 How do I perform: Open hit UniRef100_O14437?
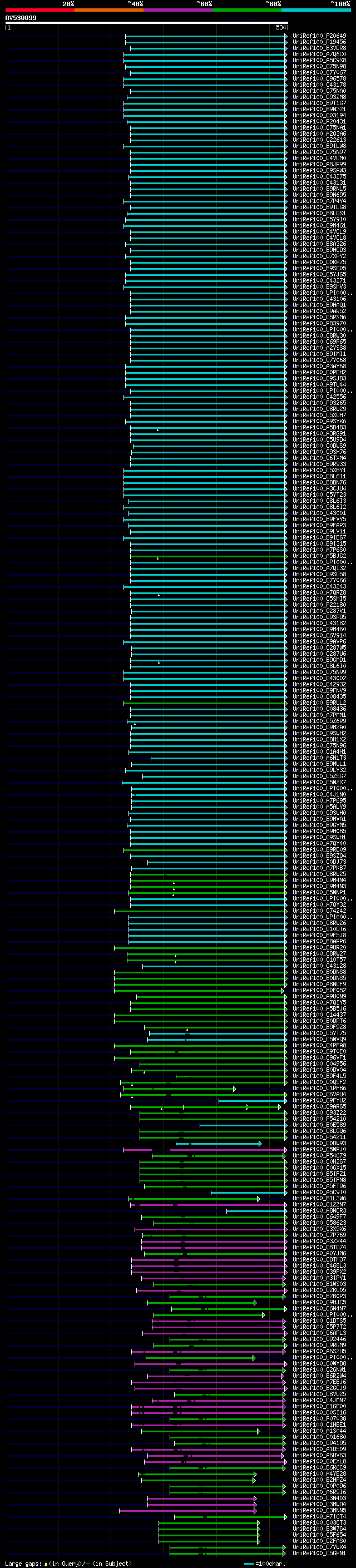tap(319, 1015)
